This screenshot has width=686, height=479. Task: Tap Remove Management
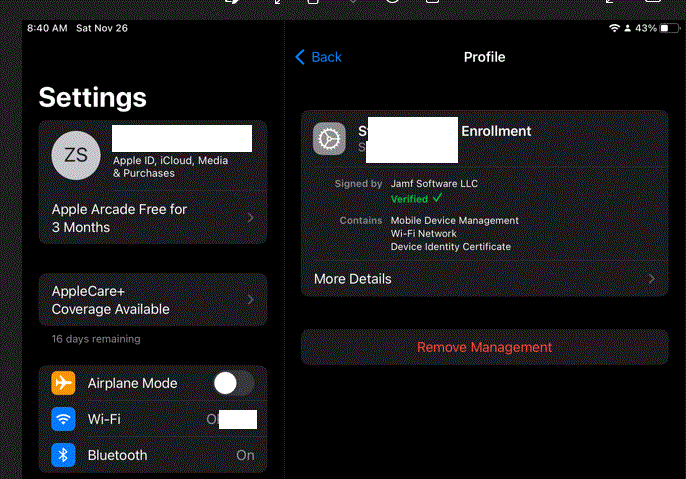pos(484,347)
